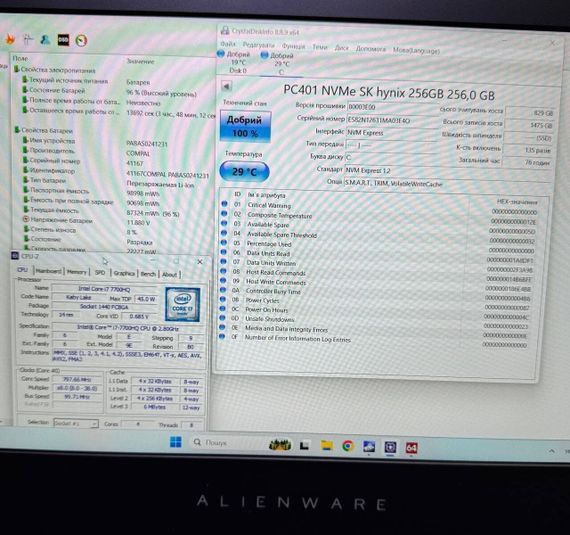This screenshot has width=570, height=535.
Task: Click the Поле column header in AIDA64
Action: point(20,58)
